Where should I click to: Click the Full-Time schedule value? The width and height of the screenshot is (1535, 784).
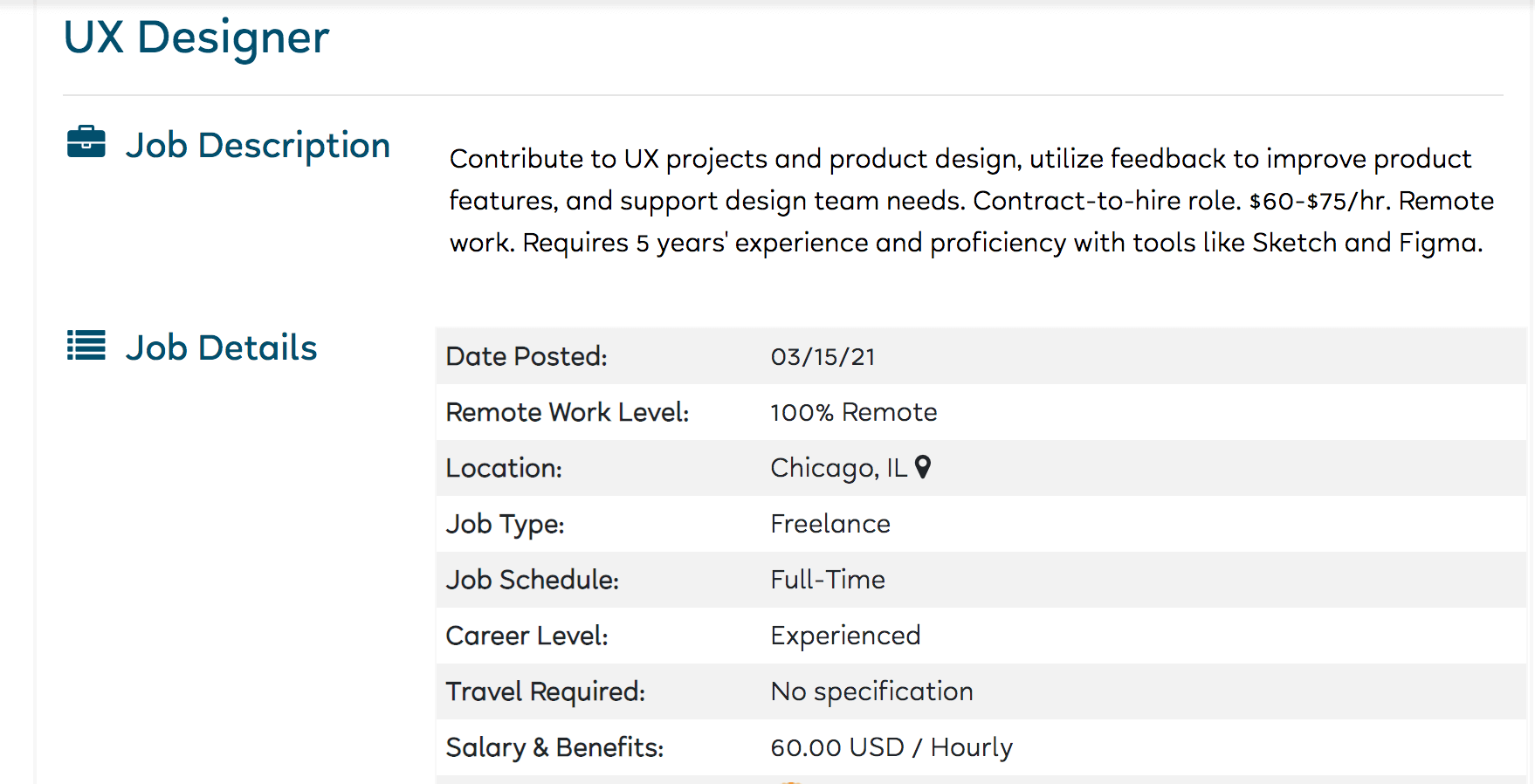click(828, 580)
